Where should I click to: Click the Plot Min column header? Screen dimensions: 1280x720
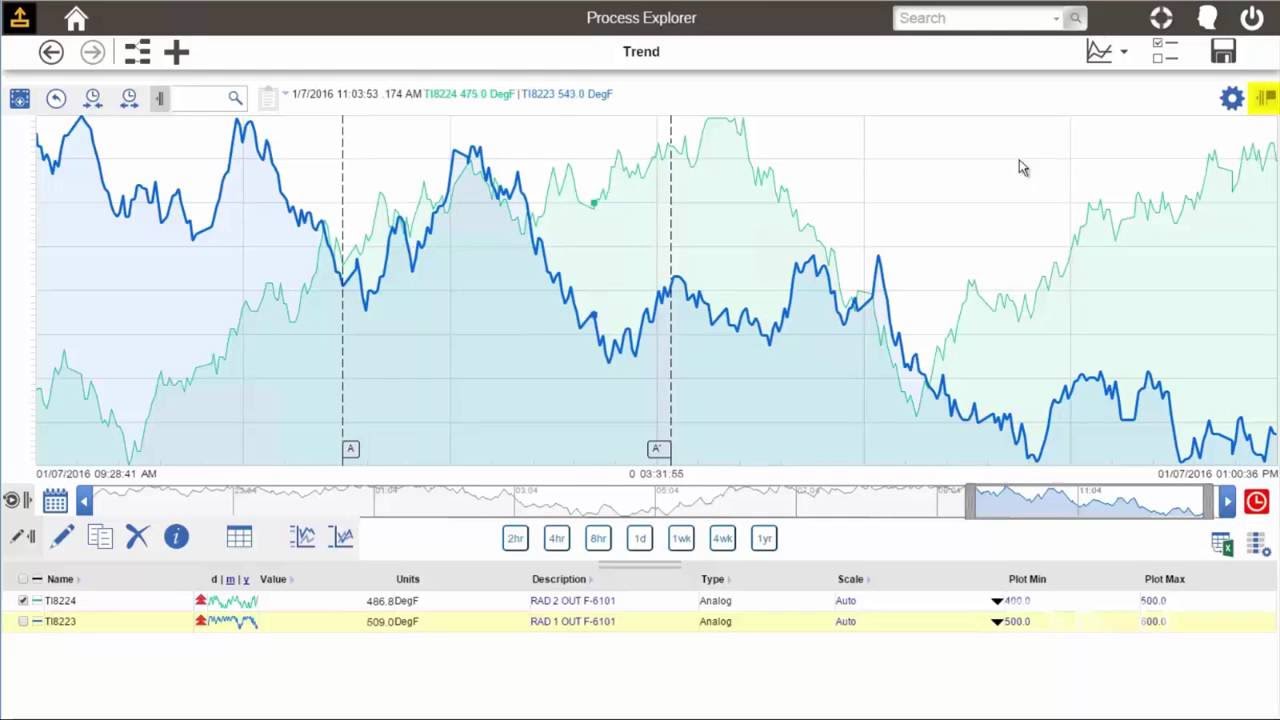(1027, 579)
